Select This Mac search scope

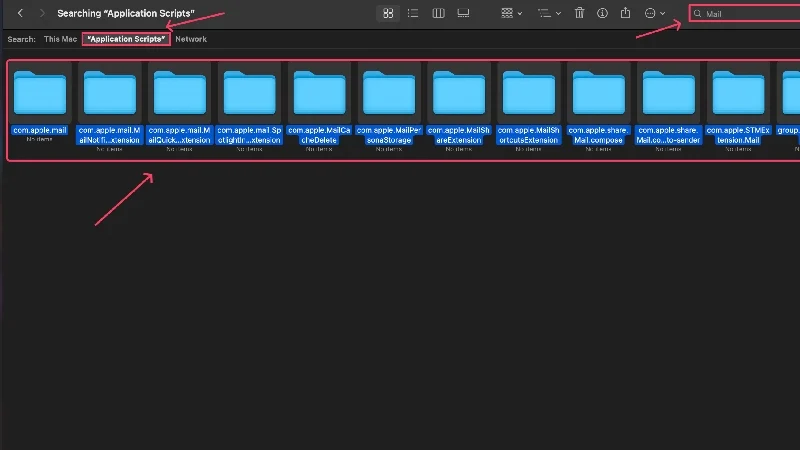60,39
